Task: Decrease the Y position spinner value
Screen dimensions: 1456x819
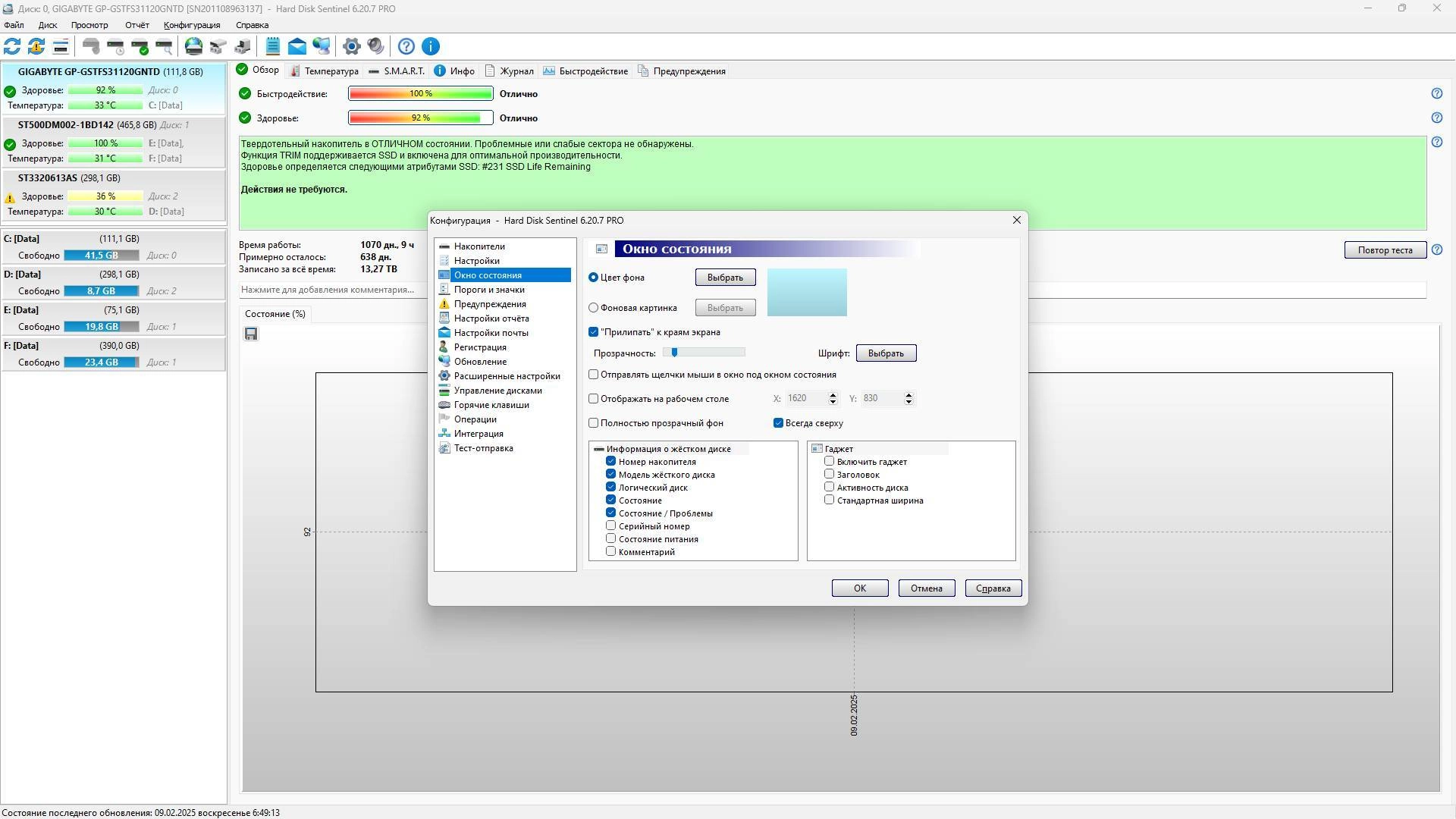Action: click(908, 402)
